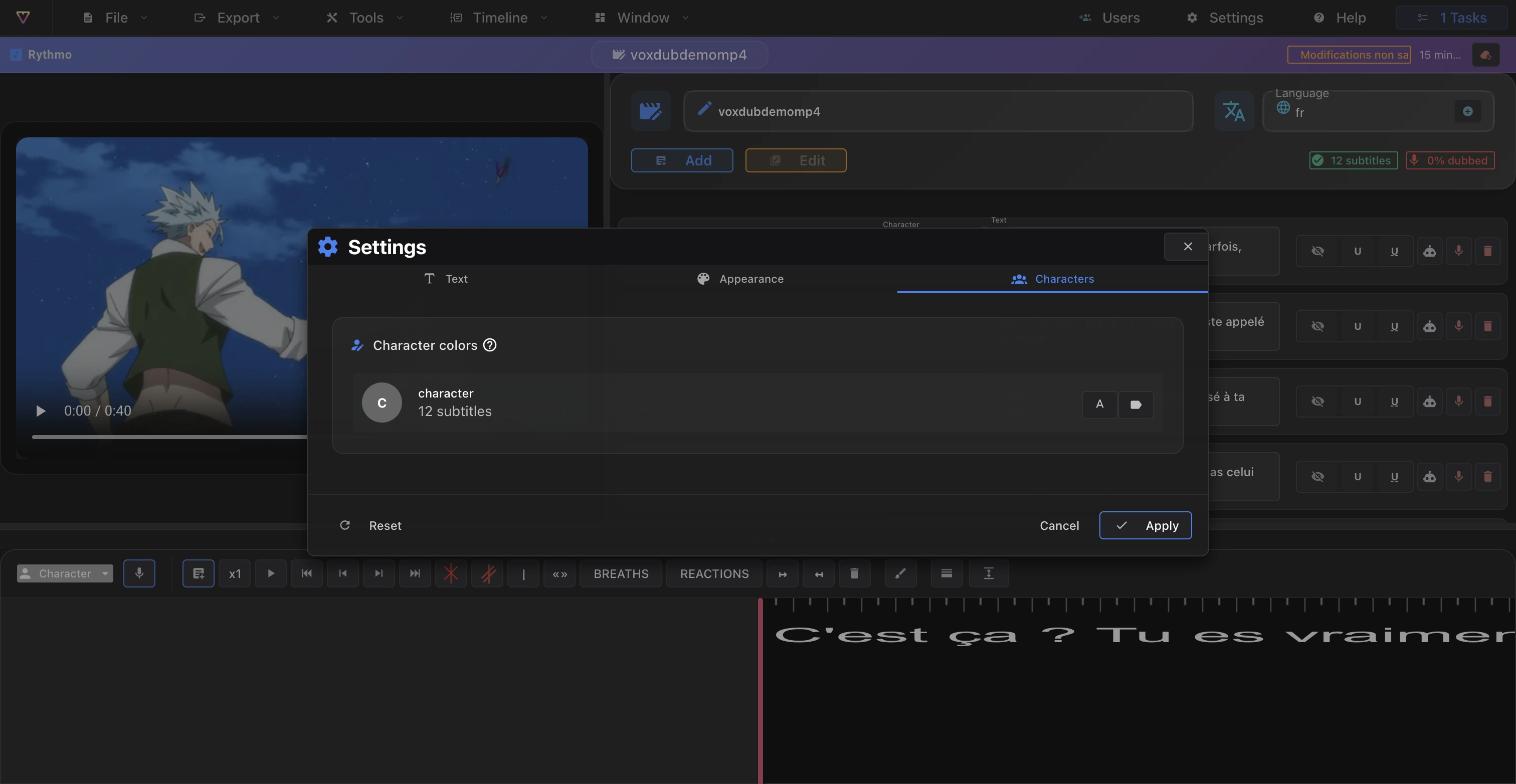Click the translate language icon

[x=1234, y=111]
